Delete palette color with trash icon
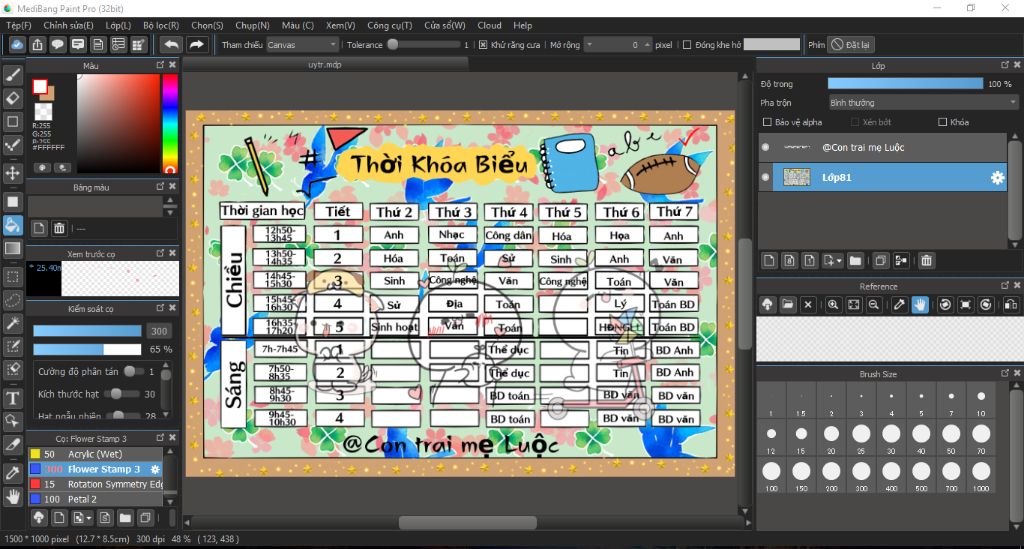 pos(59,228)
